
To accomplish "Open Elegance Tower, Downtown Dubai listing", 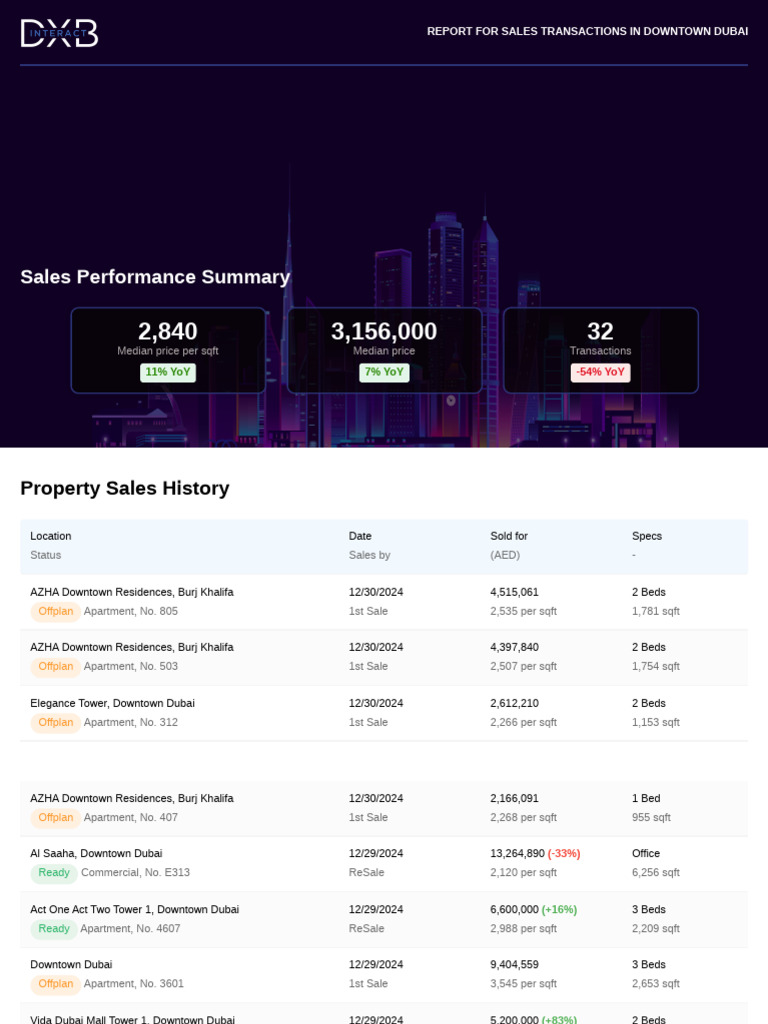I will click(112, 703).
